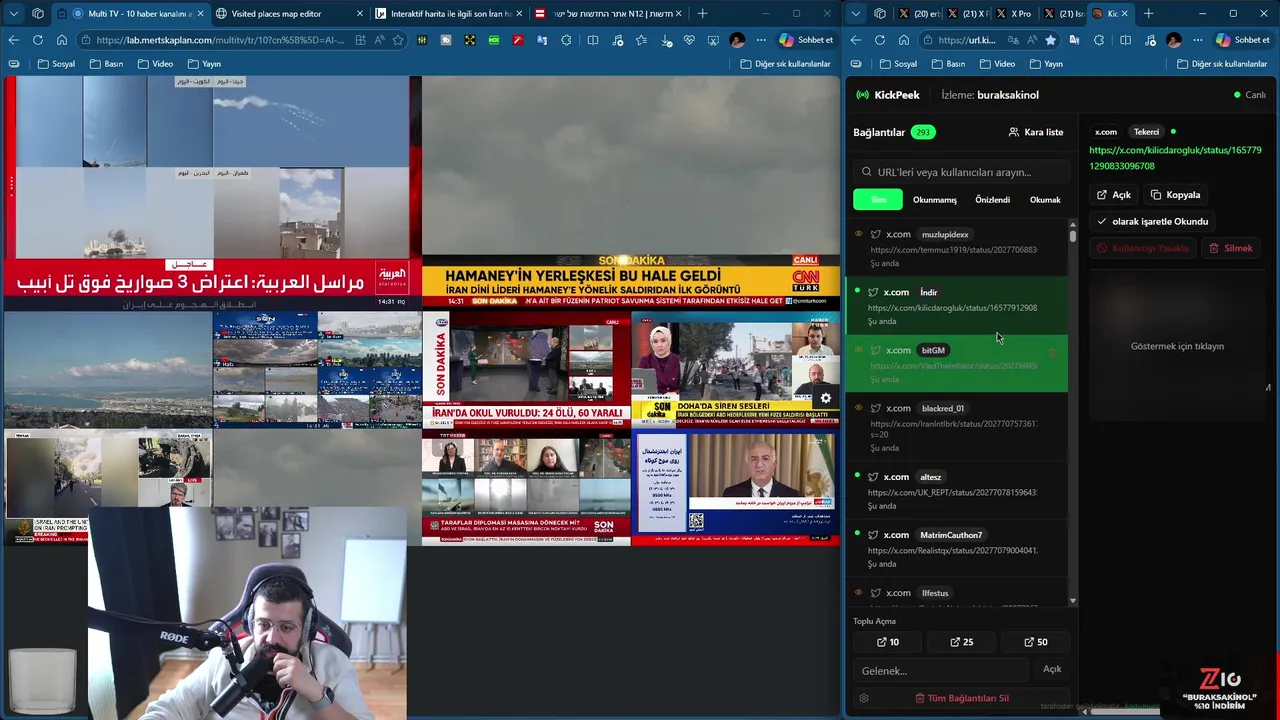Viewport: 1280px width, 720px height.
Task: Open the three-dot menu in right browser
Action: pyautogui.click(x=1197, y=40)
